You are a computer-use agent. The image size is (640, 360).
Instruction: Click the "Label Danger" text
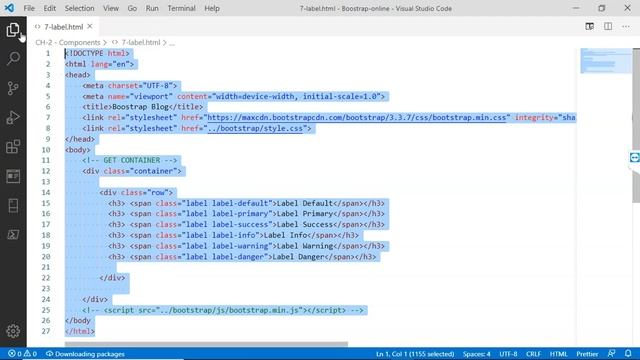298,257
